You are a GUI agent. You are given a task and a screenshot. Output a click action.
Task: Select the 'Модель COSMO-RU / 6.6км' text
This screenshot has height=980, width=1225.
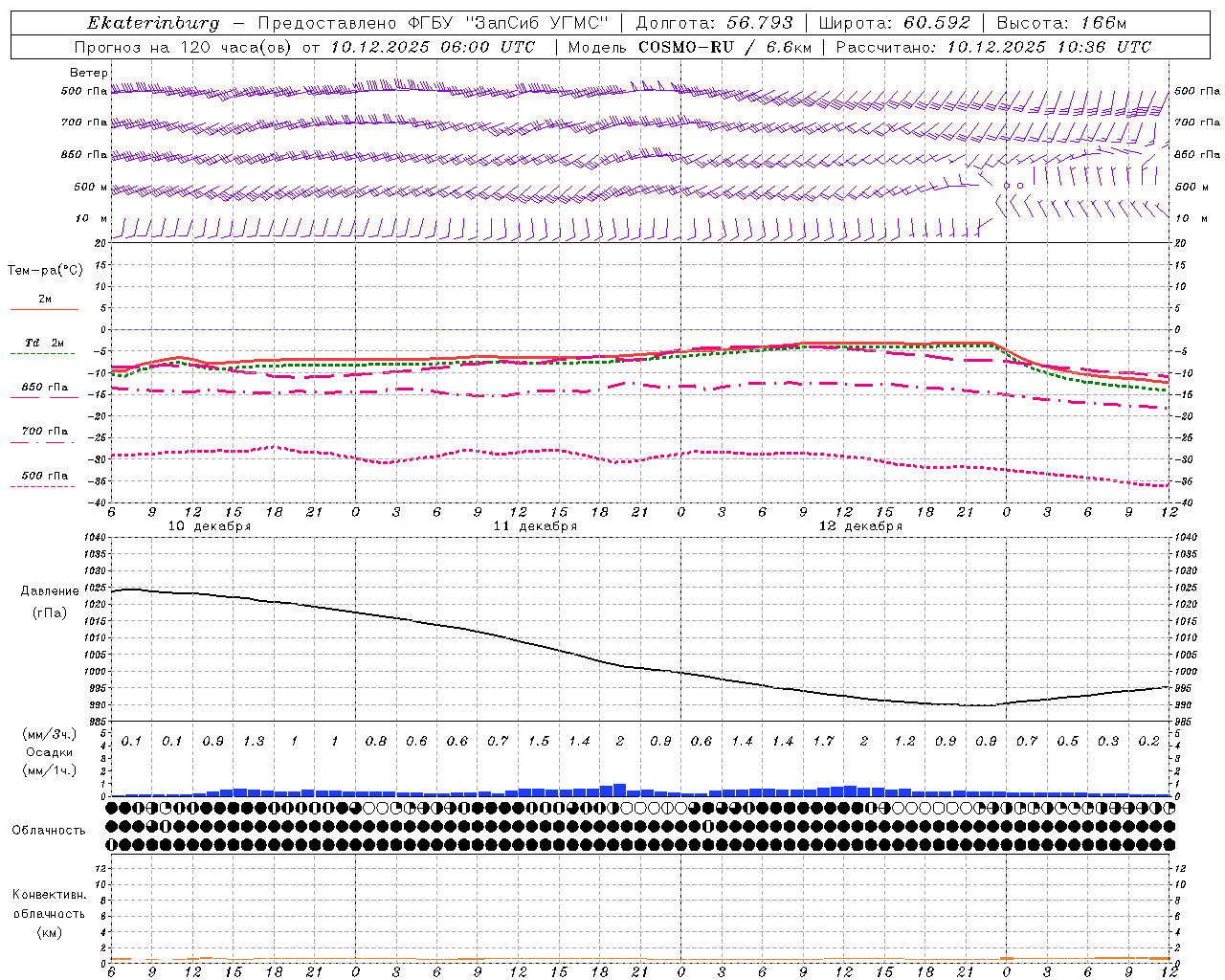pos(689,47)
